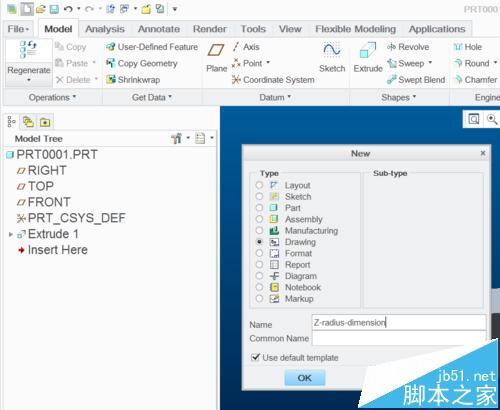The image size is (500, 410).
Task: Open Model Tree settings tool icon
Action: 177,138
